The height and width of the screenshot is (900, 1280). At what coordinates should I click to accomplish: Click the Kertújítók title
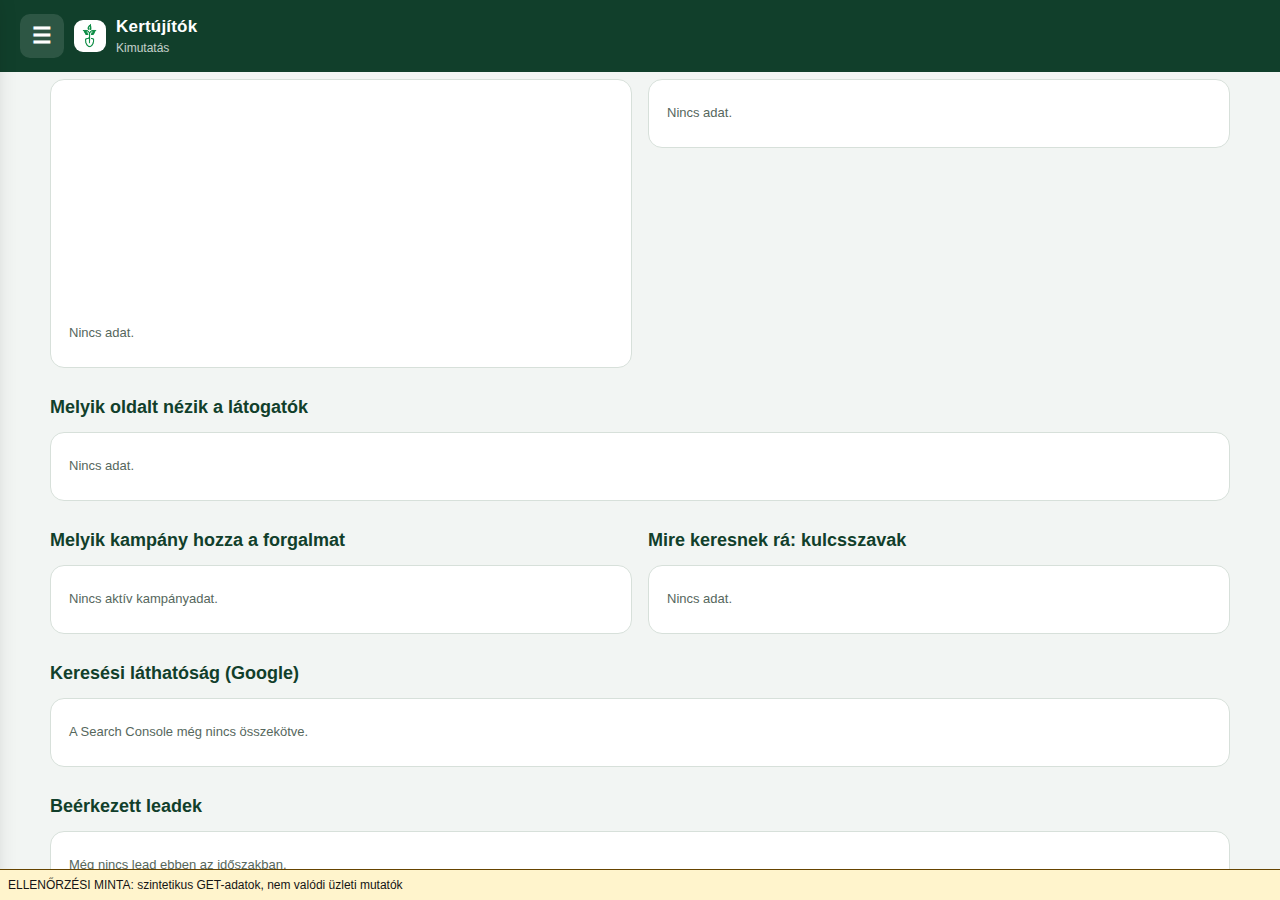pos(156,27)
